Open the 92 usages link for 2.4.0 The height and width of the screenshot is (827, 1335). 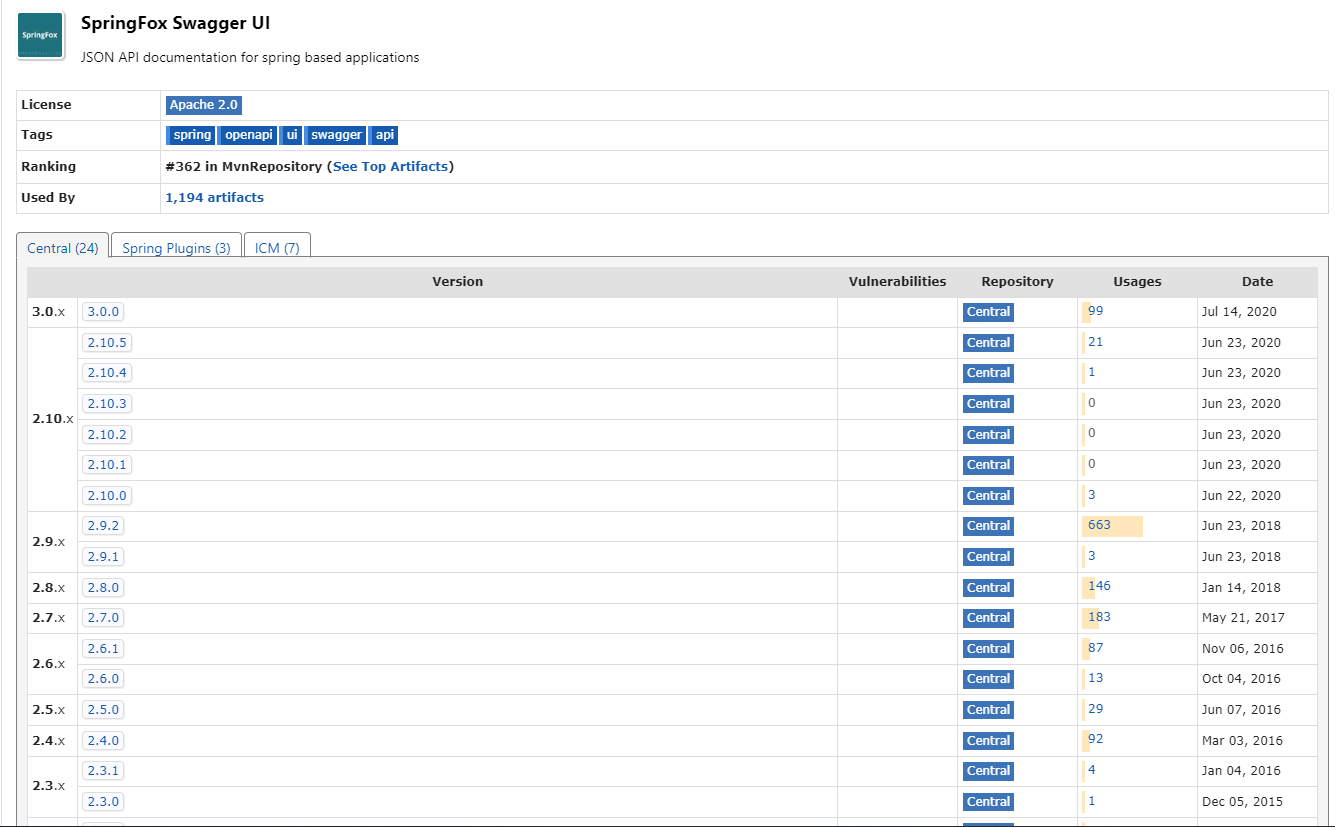point(1096,740)
